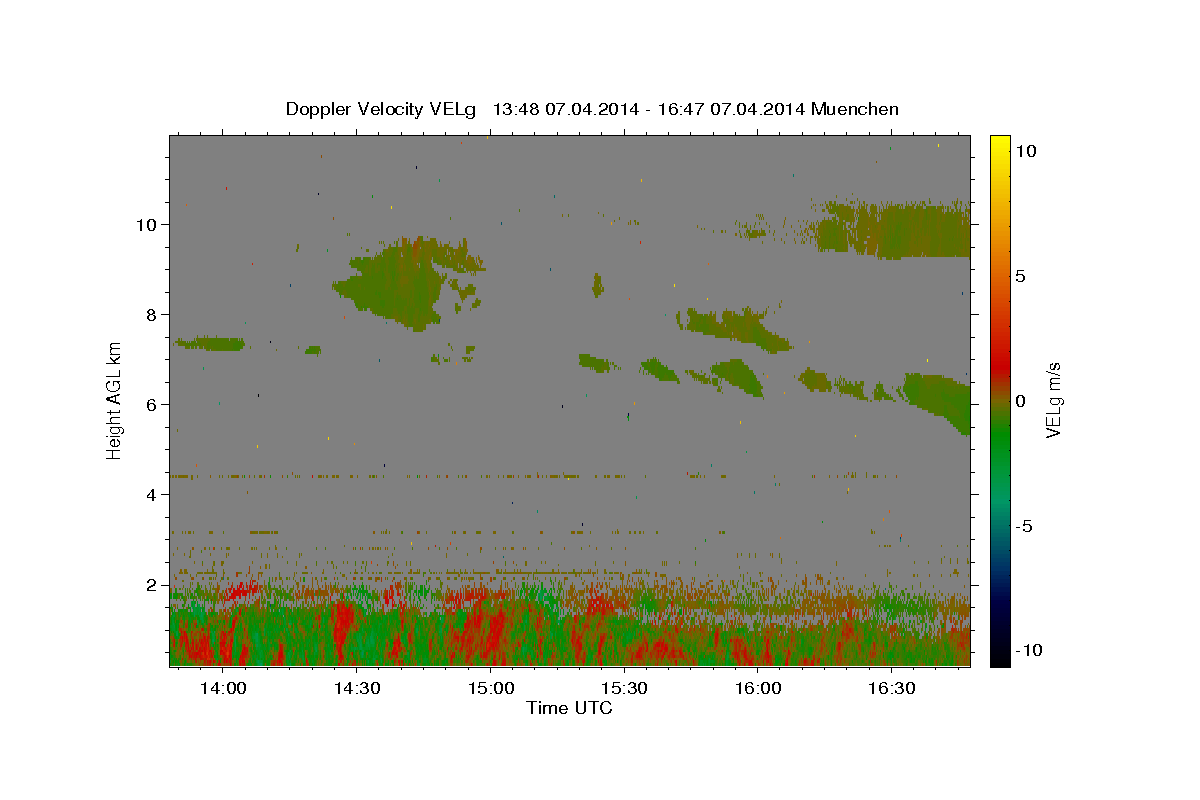Click the height axis label 10
The height and width of the screenshot is (800, 1200).
click(x=148, y=225)
